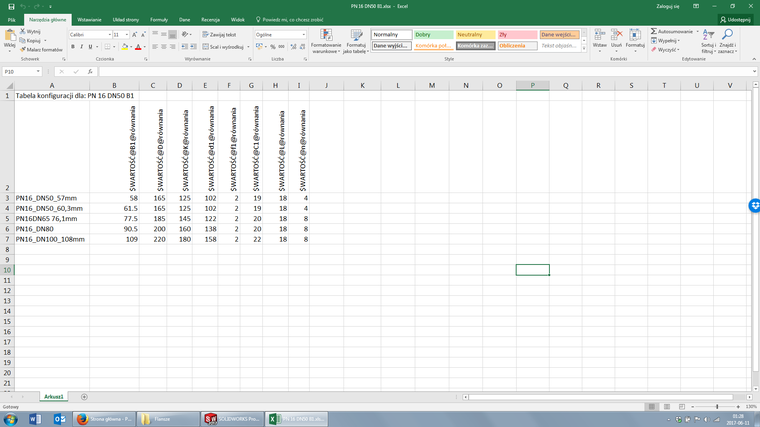Toggle Zawijaj tekst wrap text
Image resolution: width=760 pixels, height=427 pixels.
coord(219,34)
